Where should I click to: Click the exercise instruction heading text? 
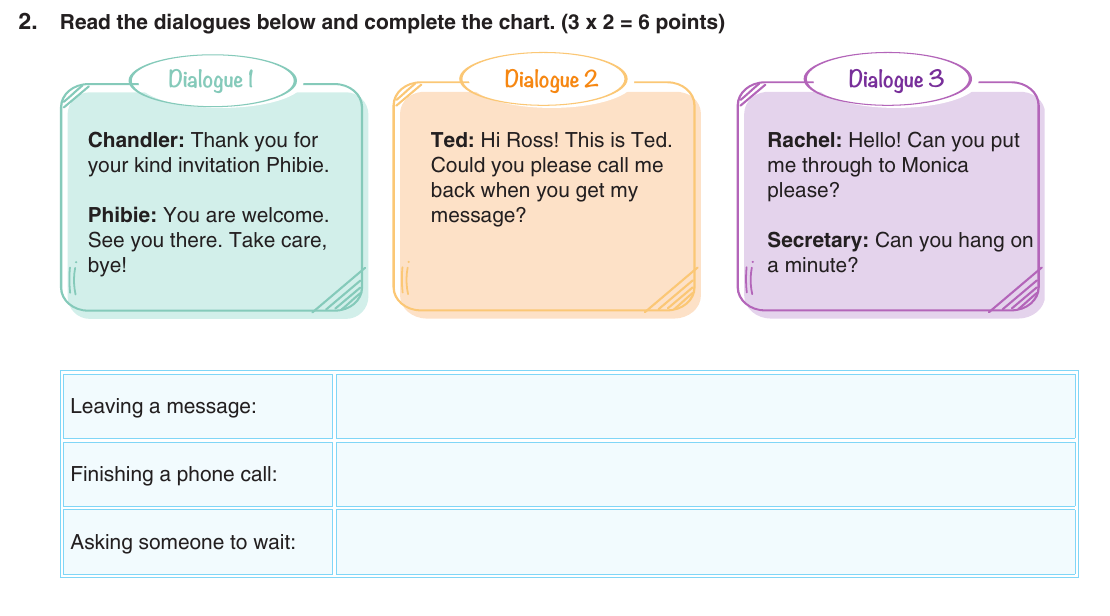[x=392, y=23]
